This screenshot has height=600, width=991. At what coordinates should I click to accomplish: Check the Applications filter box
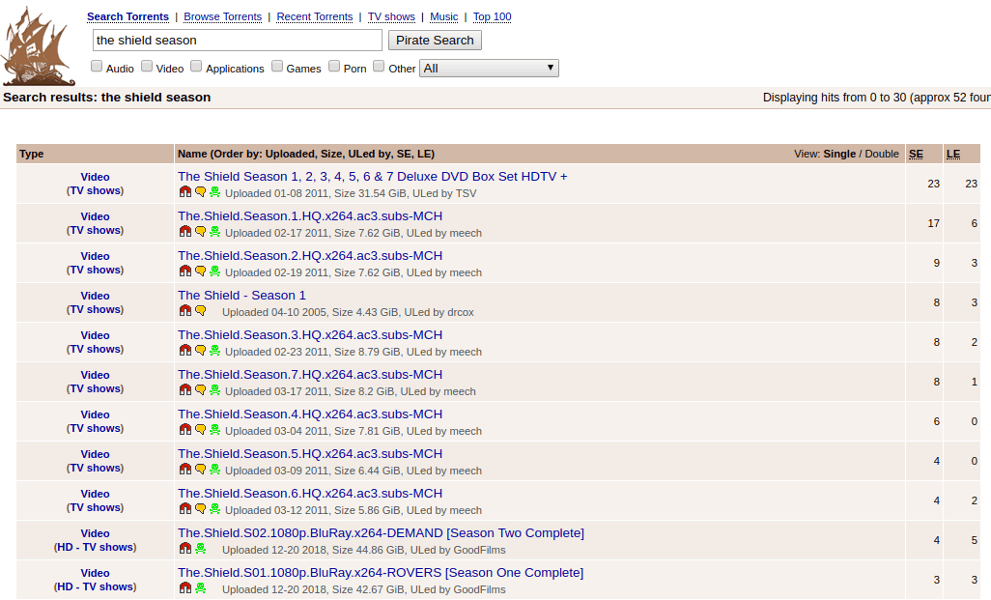pyautogui.click(x=196, y=66)
